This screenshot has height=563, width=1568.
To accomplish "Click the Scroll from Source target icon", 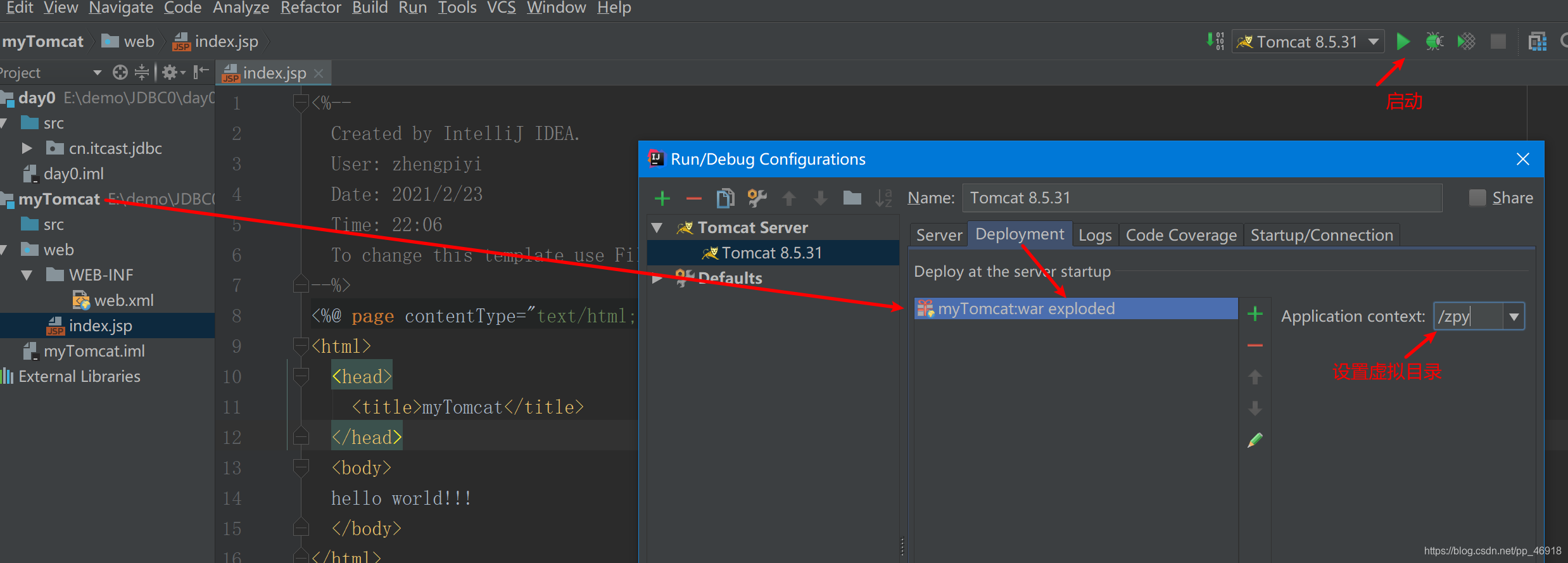I will point(120,73).
